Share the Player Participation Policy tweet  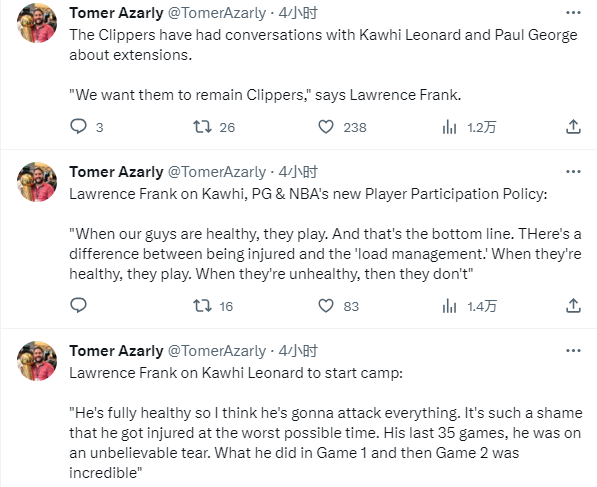pyautogui.click(x=573, y=306)
